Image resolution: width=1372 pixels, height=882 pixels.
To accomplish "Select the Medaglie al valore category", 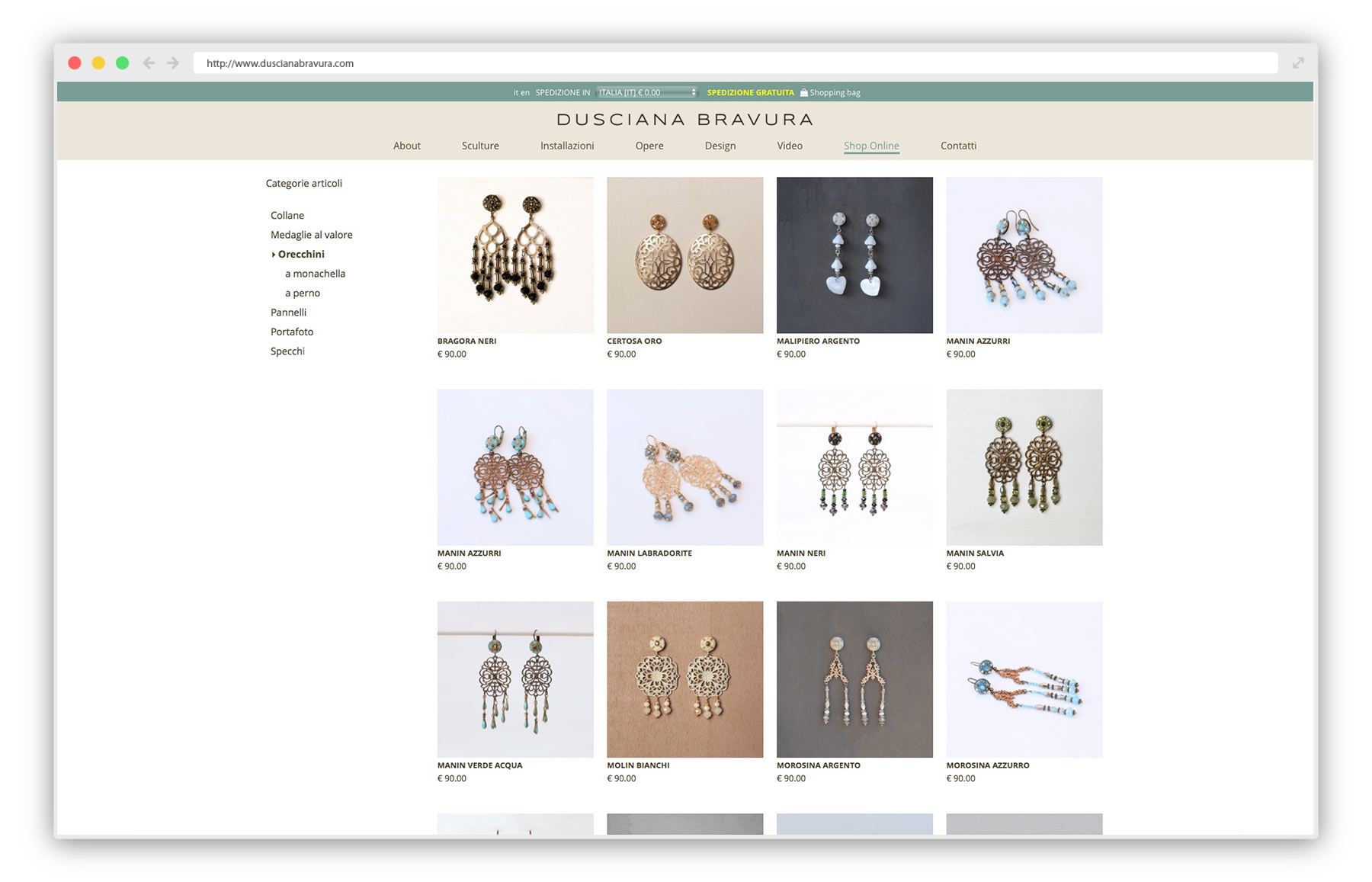I will tap(312, 235).
